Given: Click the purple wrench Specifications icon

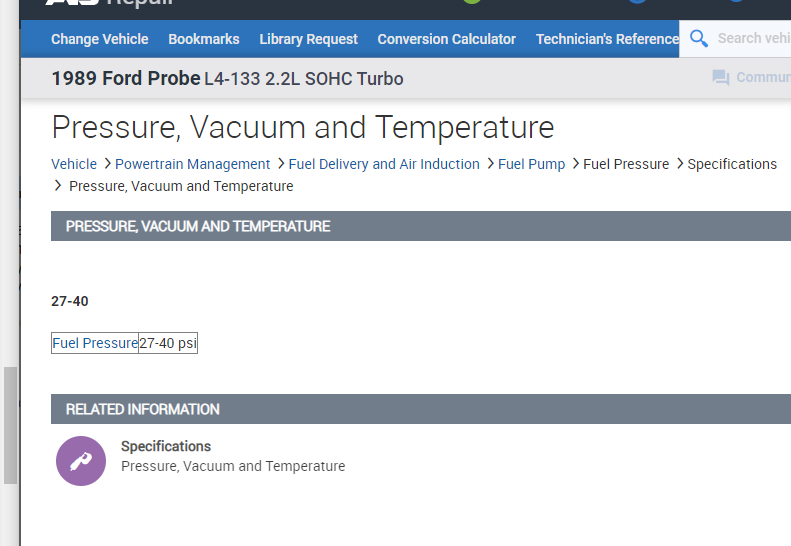Looking at the screenshot, I should [81, 461].
